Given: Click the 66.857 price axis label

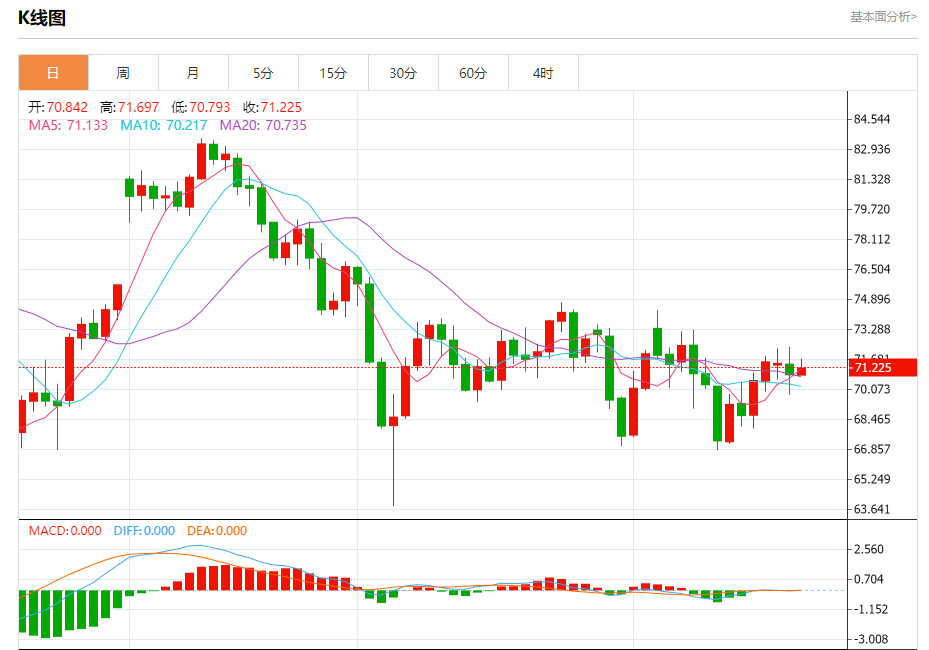Looking at the screenshot, I should tap(872, 449).
